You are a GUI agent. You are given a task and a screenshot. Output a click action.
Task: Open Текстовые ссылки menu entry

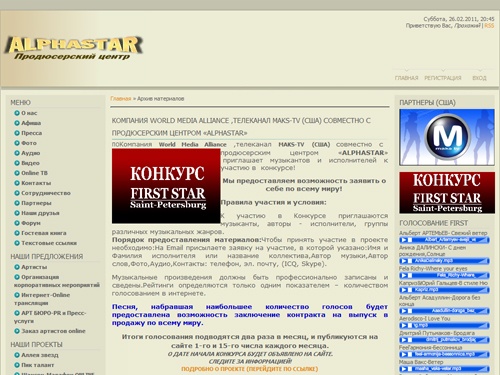tap(49, 243)
